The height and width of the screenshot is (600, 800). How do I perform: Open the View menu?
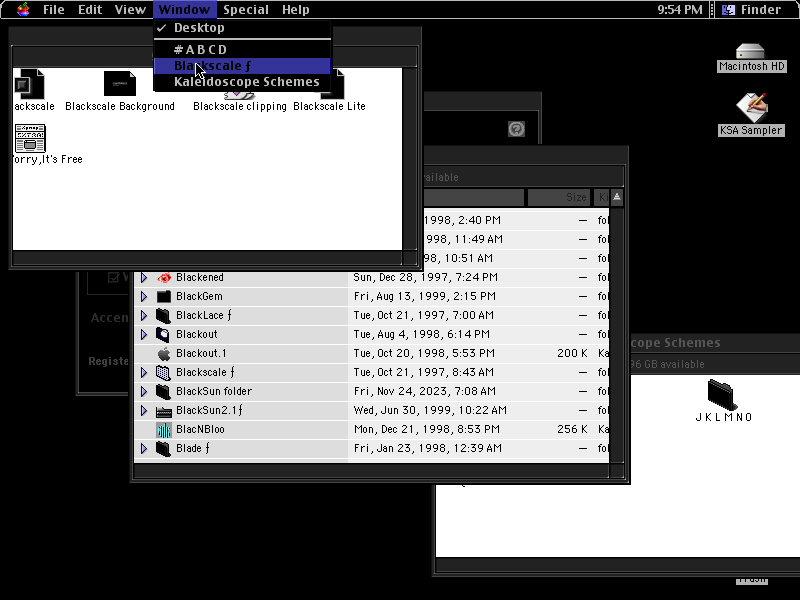130,10
